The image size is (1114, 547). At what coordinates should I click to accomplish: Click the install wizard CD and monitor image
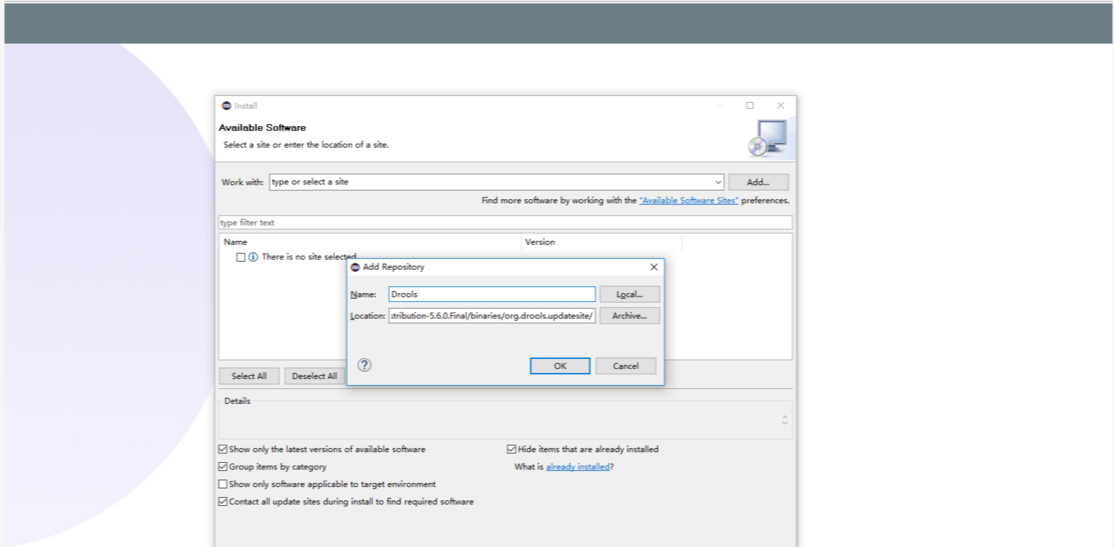[x=767, y=138]
